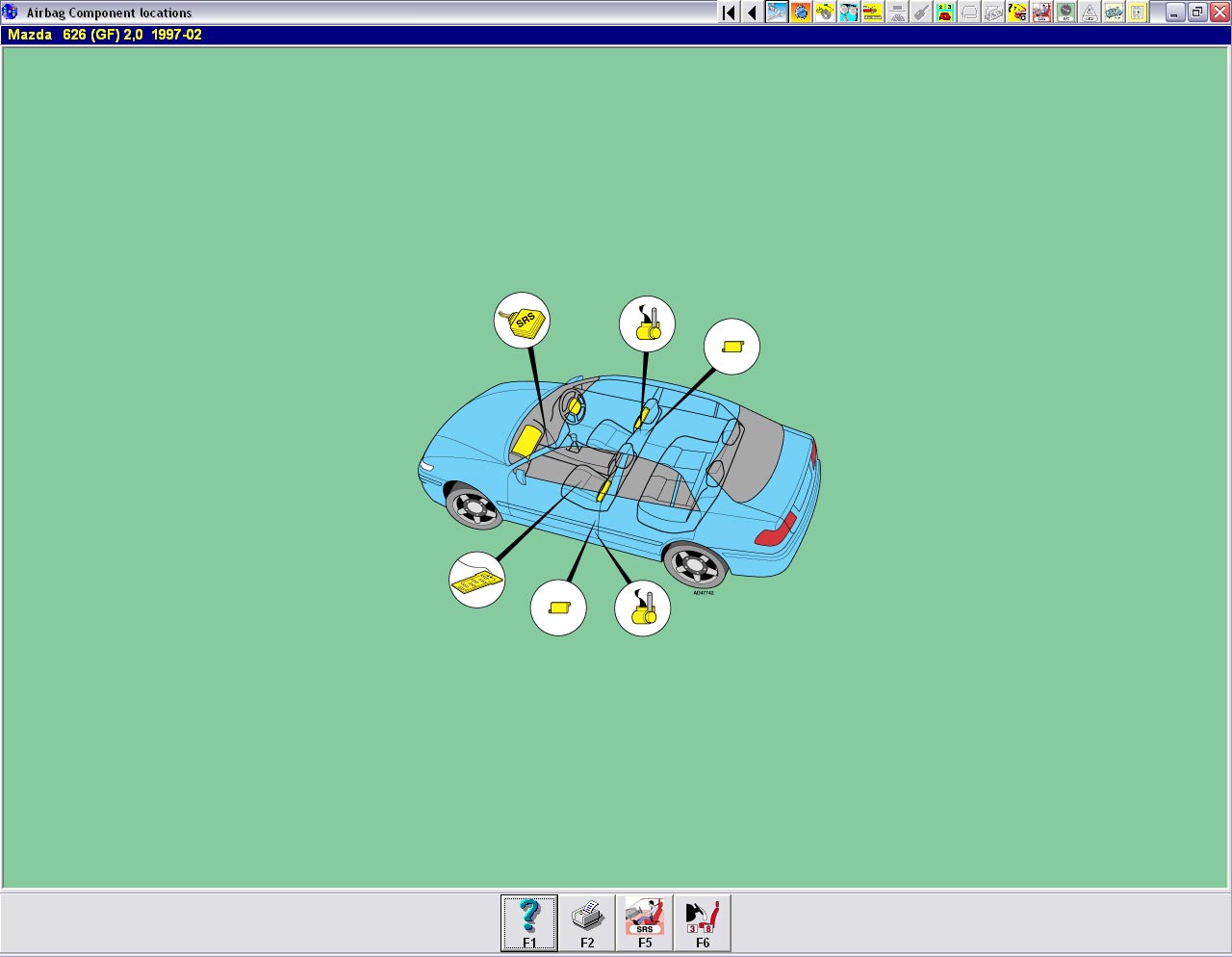Select the lower seat belt pretensioner callout
This screenshot has width=1232, height=957.
[x=642, y=608]
